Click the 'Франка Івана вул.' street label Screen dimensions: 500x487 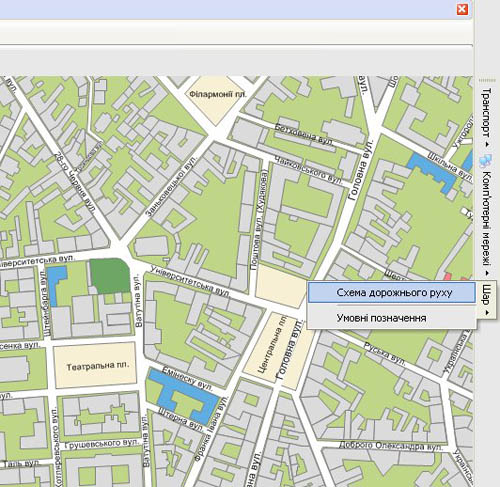click(x=211, y=429)
